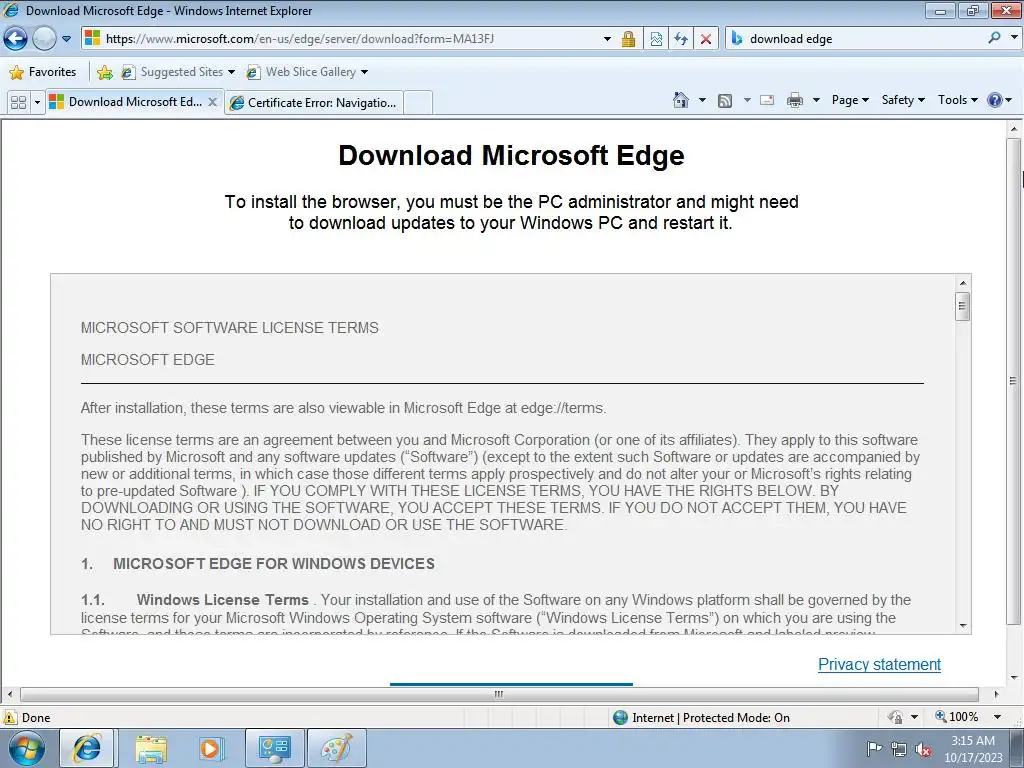Image resolution: width=1024 pixels, height=768 pixels.
Task: Open Windows Explorer from taskbar
Action: (x=151, y=749)
